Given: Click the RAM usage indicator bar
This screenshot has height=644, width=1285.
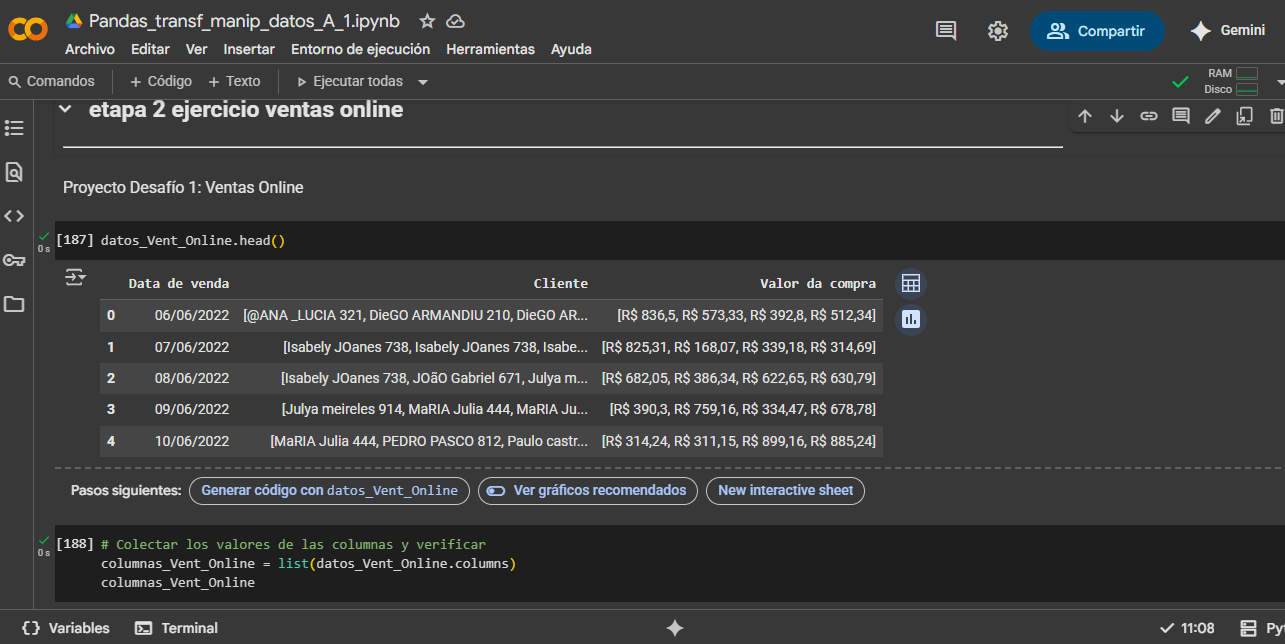Looking at the screenshot, I should pyautogui.click(x=1246, y=73).
